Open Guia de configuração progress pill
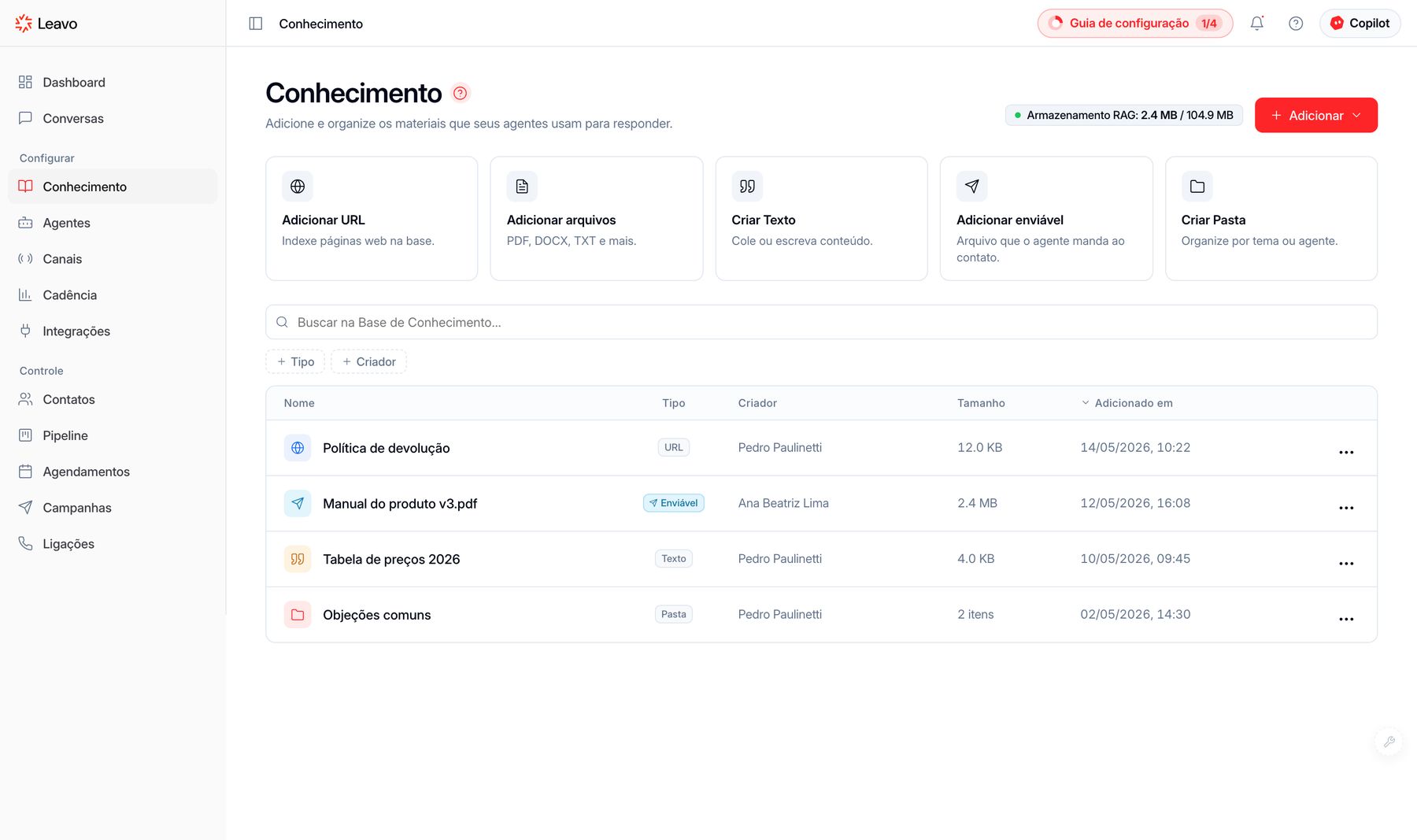Image resolution: width=1417 pixels, height=840 pixels. [1135, 24]
